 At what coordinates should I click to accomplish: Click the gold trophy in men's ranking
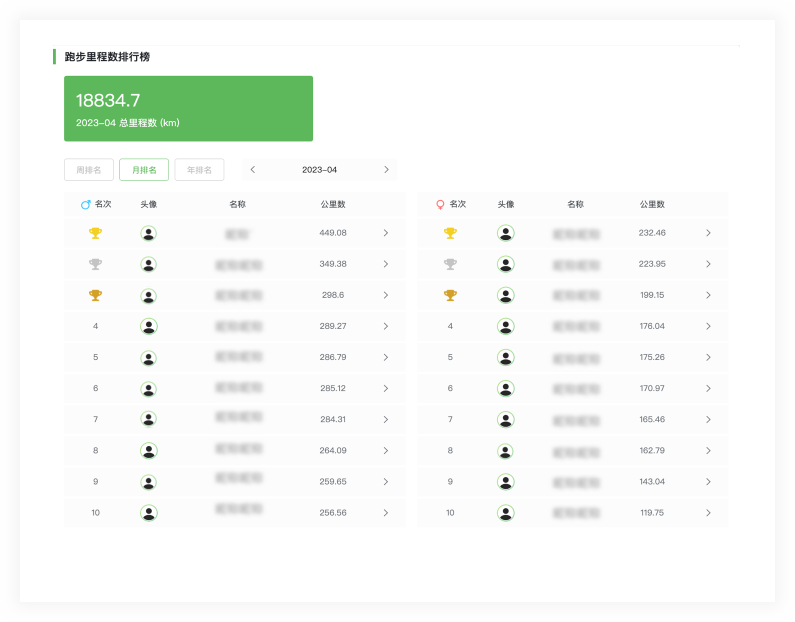(x=95, y=233)
